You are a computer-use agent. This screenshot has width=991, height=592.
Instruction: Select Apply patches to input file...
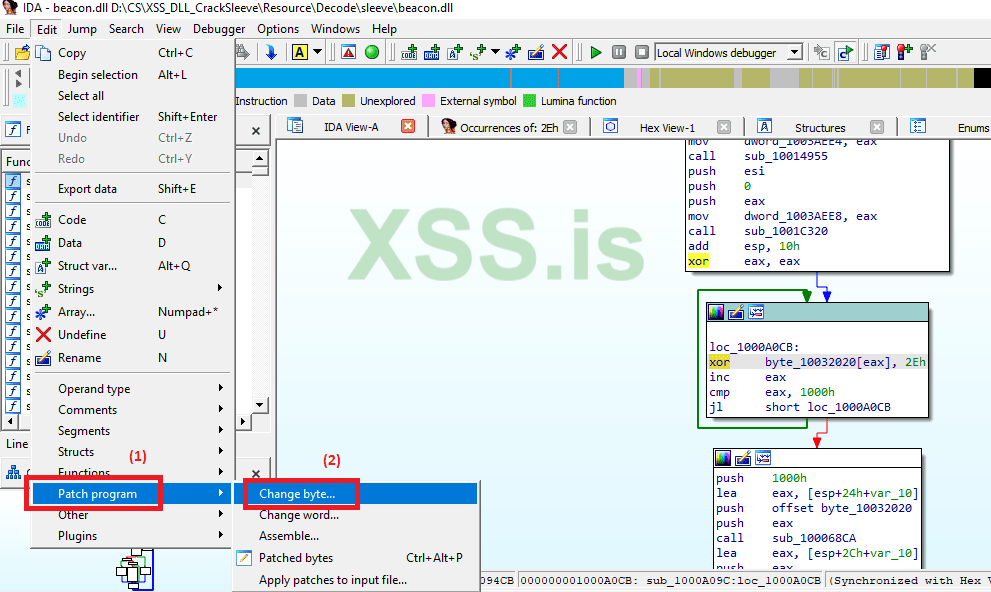pos(356,579)
